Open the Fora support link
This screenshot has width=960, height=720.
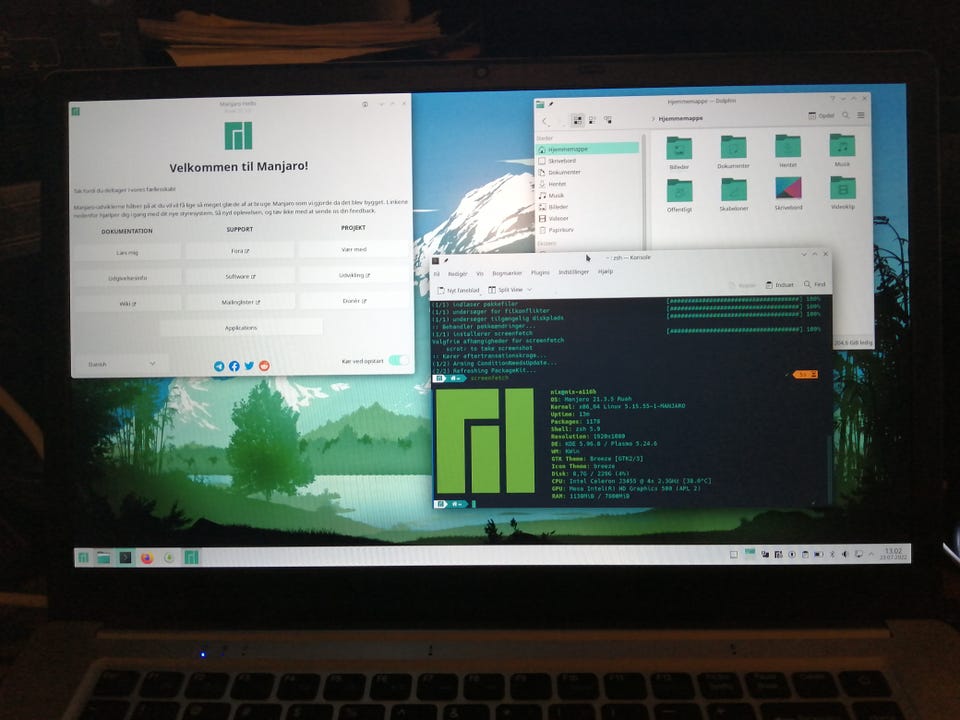click(x=240, y=251)
